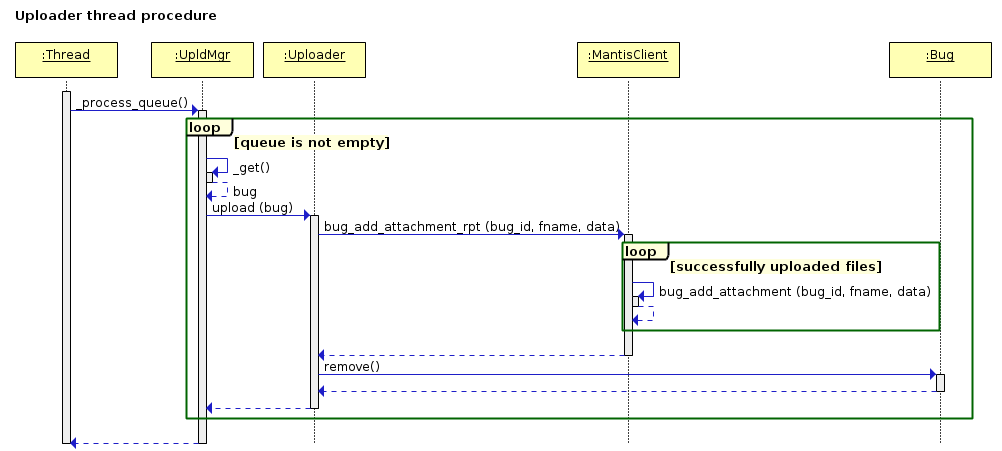Click the activation bar on the Bug lifeline
1002x451 pixels.
pos(940,382)
